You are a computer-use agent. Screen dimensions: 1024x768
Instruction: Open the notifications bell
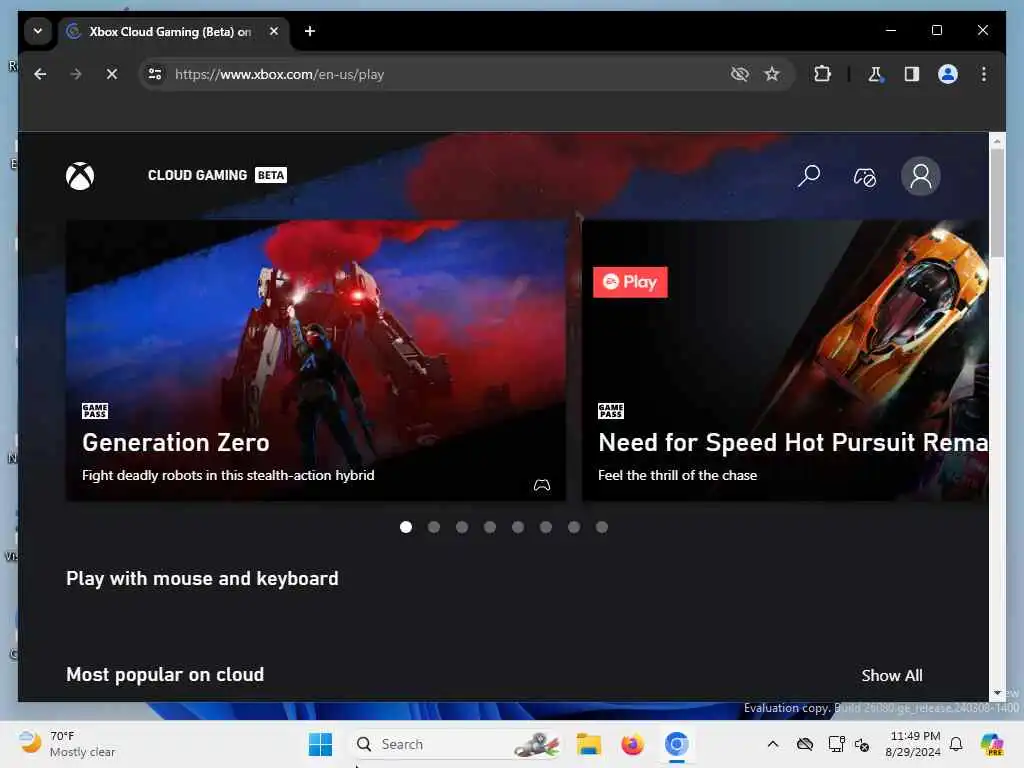point(956,744)
